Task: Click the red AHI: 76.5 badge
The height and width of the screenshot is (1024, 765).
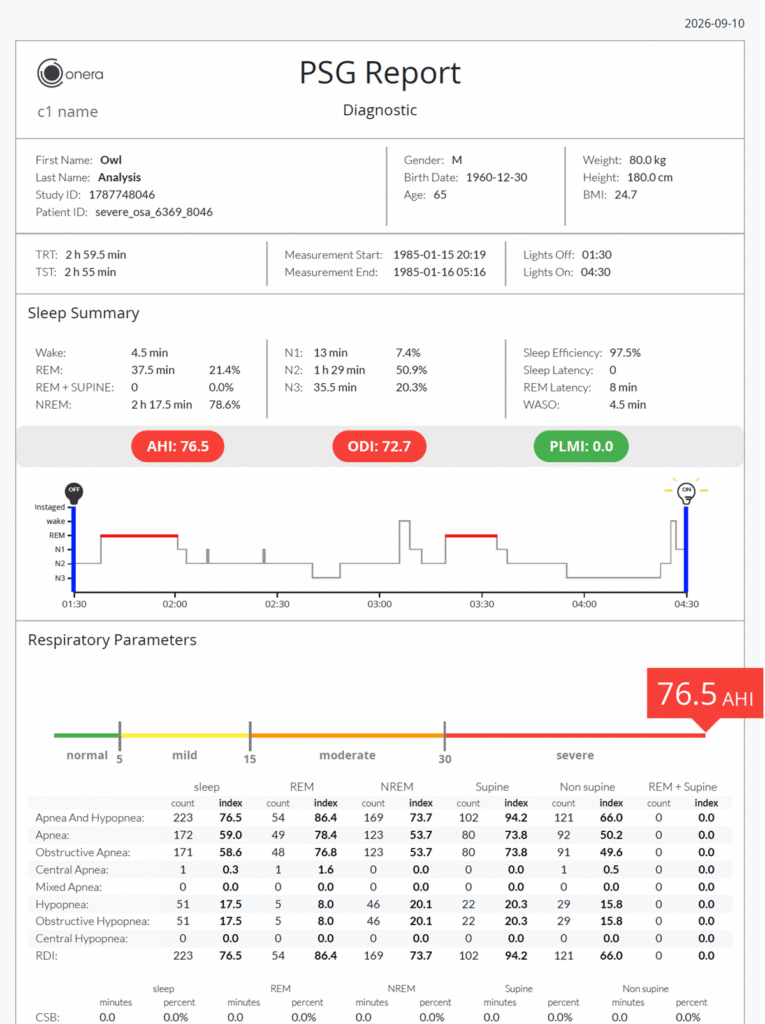Action: (x=178, y=447)
